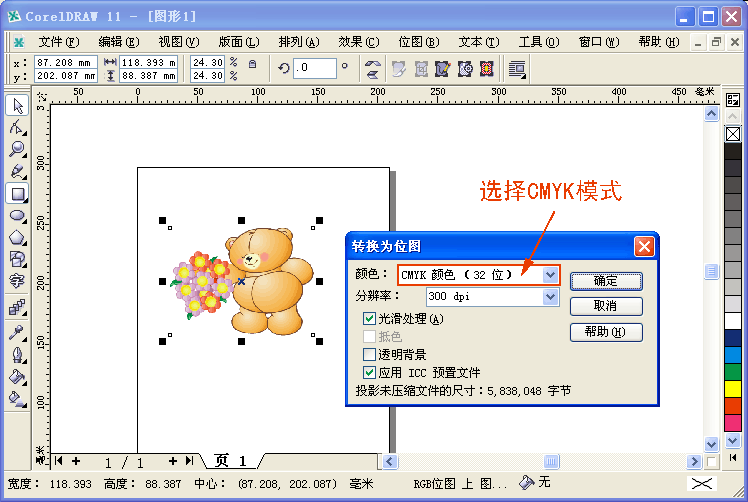The image size is (748, 502).
Task: Click the palette options icon at top right
Action: [733, 100]
